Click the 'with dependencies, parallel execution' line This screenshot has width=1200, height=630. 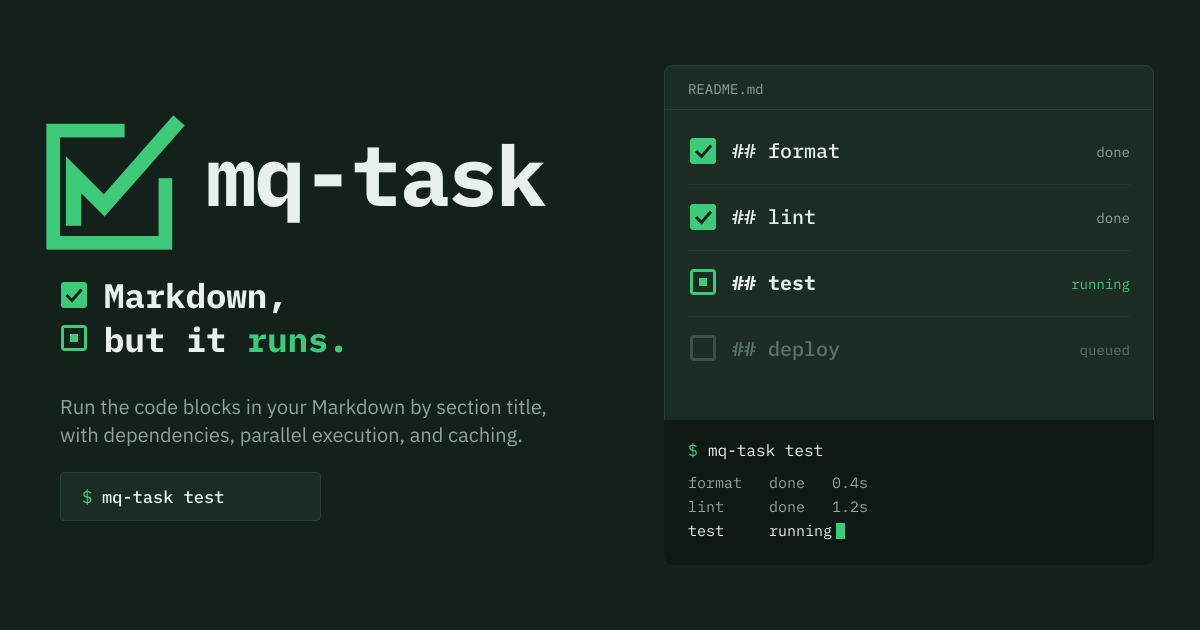pyautogui.click(x=291, y=436)
